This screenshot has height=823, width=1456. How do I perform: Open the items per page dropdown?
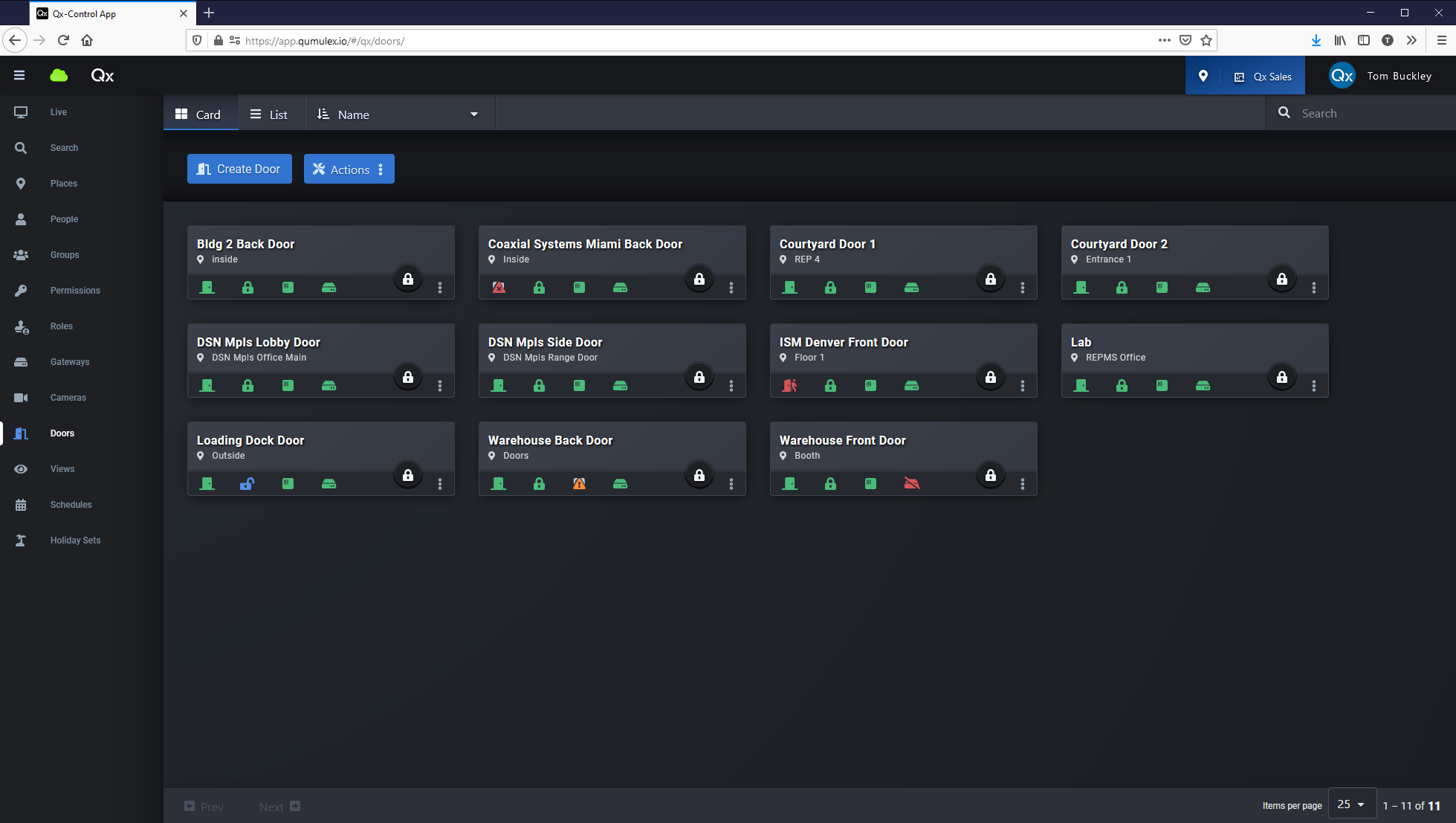(x=1352, y=804)
